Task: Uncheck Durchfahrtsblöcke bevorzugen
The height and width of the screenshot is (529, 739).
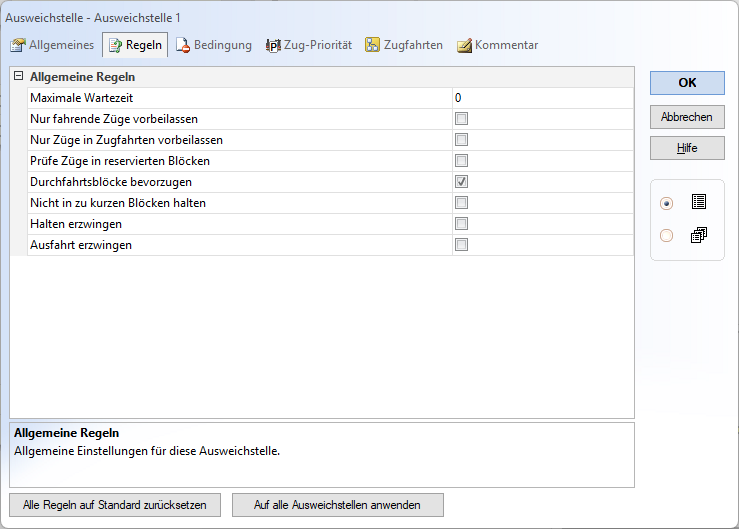Action: 461,182
